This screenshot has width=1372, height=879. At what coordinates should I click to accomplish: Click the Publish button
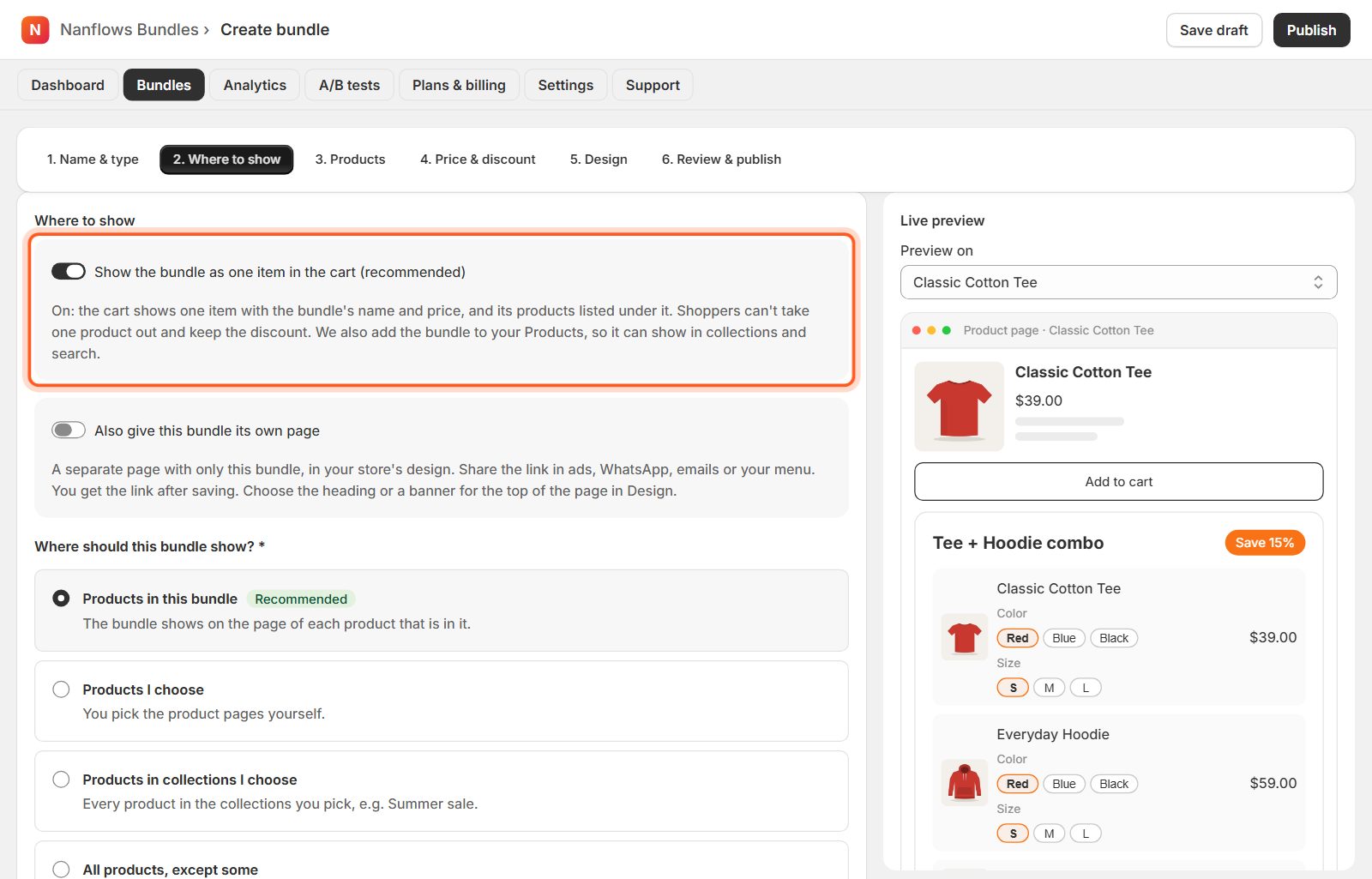click(x=1311, y=30)
